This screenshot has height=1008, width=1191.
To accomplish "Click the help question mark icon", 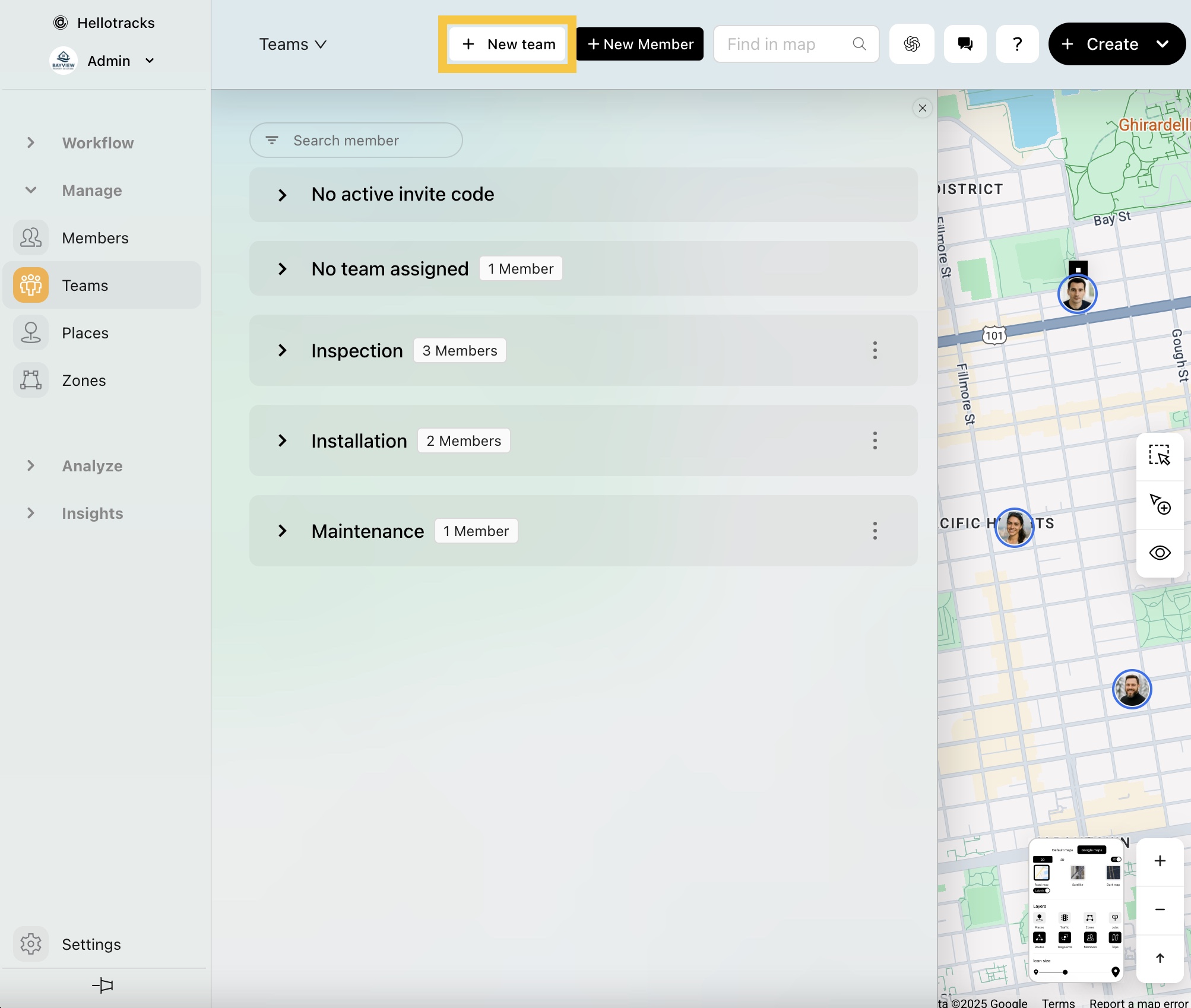I will pos(1017,44).
